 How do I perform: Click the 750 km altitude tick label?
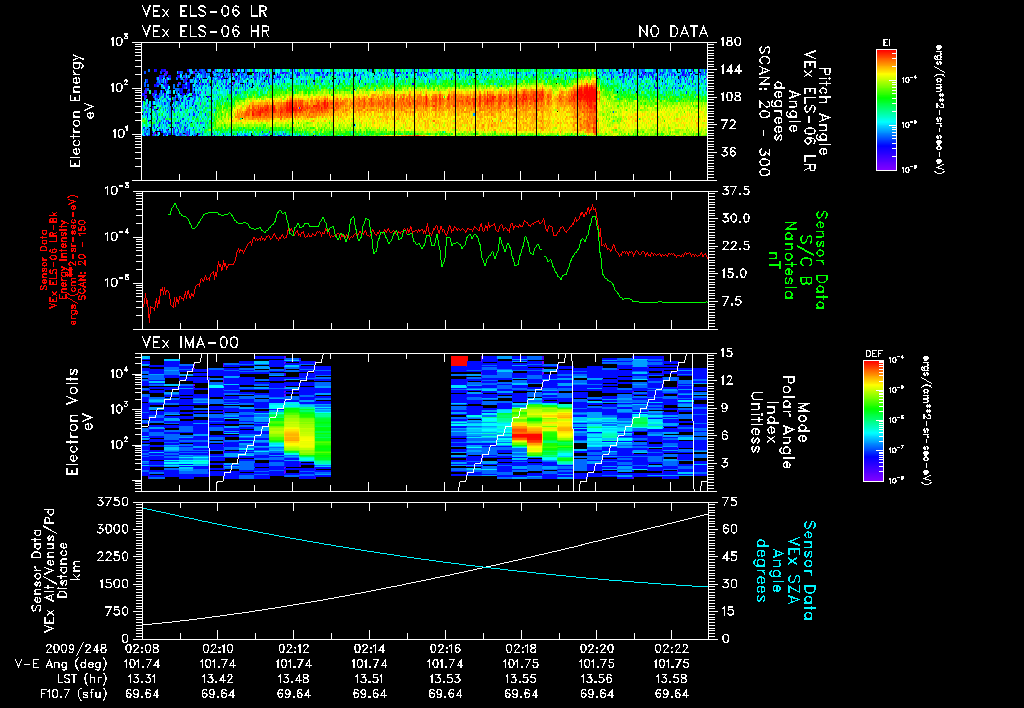116,611
